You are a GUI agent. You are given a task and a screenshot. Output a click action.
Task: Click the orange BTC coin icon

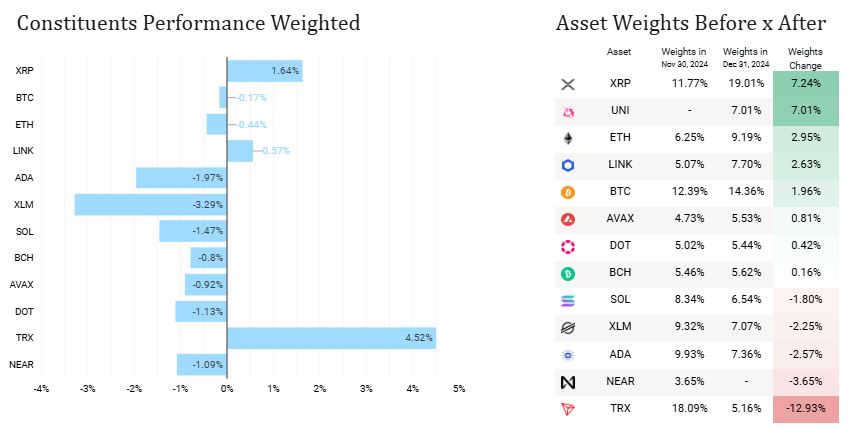(568, 193)
